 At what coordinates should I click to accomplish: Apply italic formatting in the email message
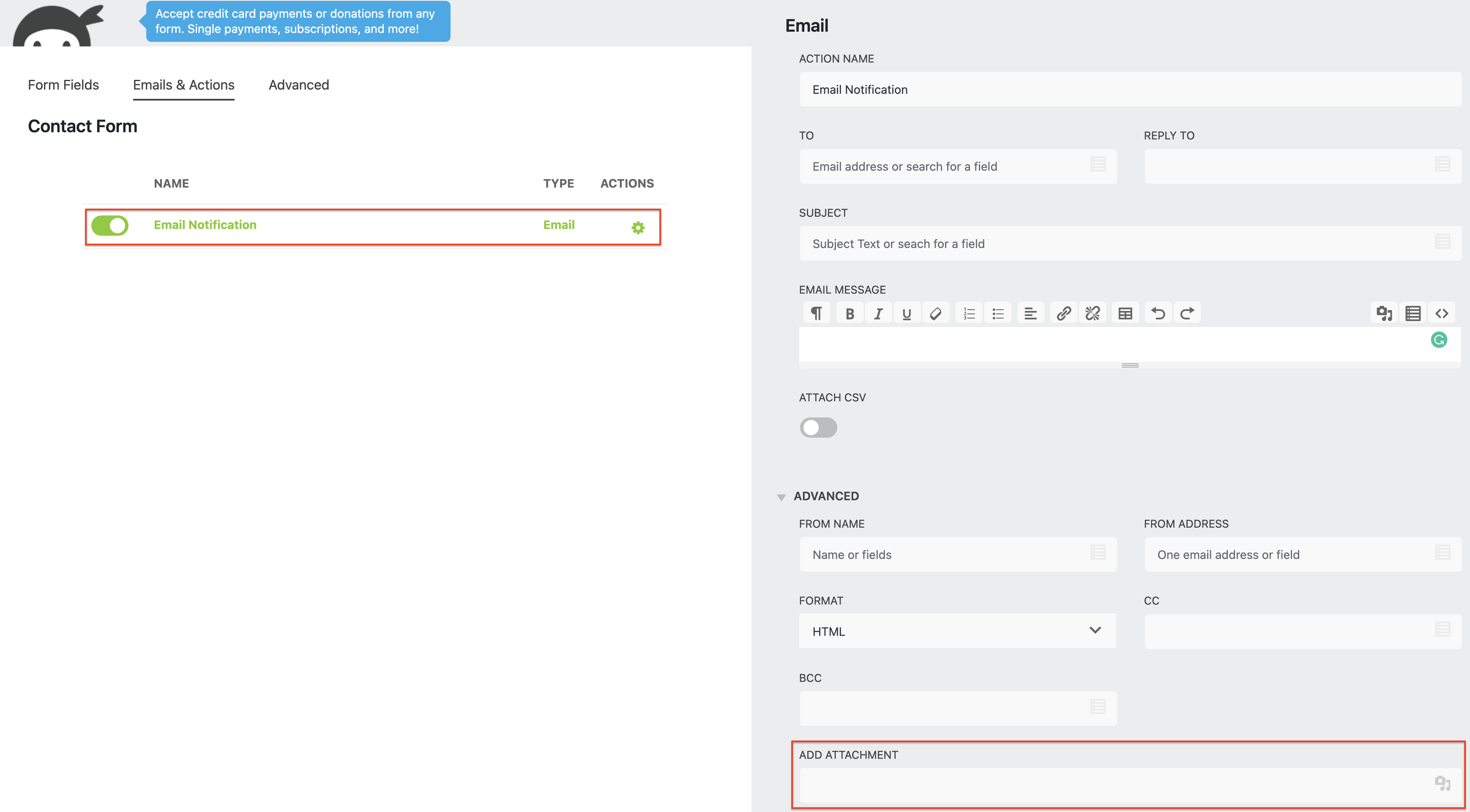(878, 313)
